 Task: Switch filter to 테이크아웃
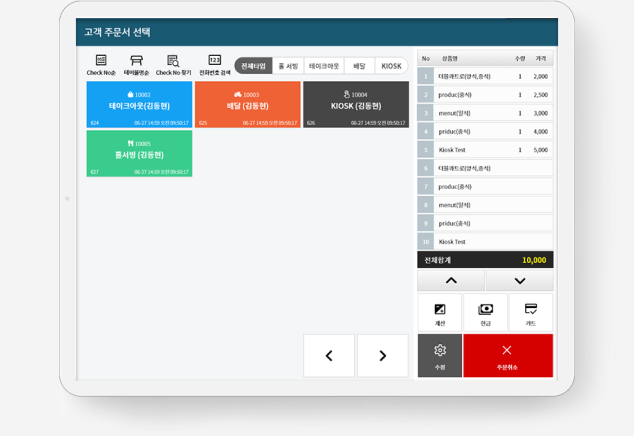pyautogui.click(x=324, y=66)
